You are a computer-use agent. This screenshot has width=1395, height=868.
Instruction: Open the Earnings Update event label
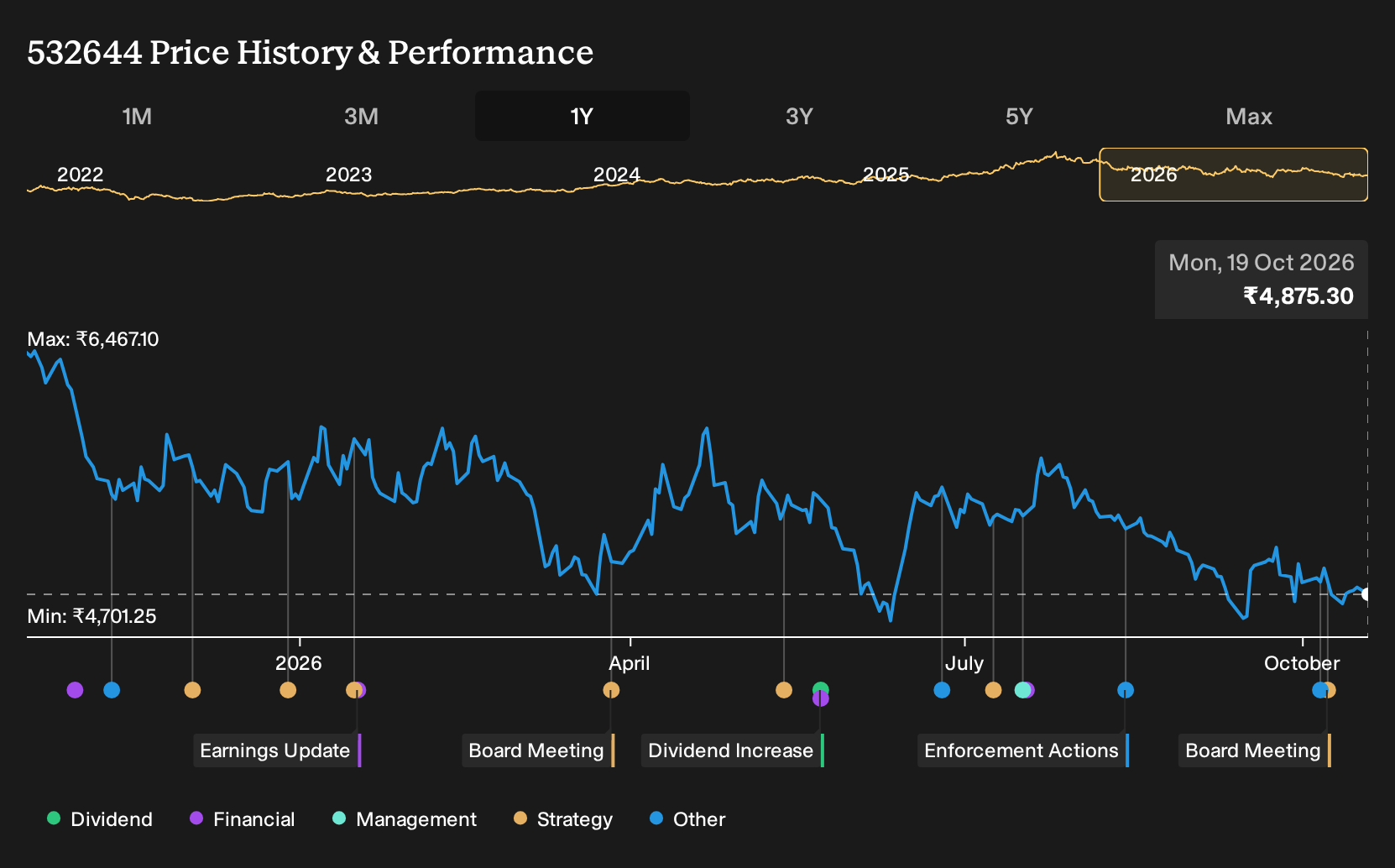coord(277,750)
